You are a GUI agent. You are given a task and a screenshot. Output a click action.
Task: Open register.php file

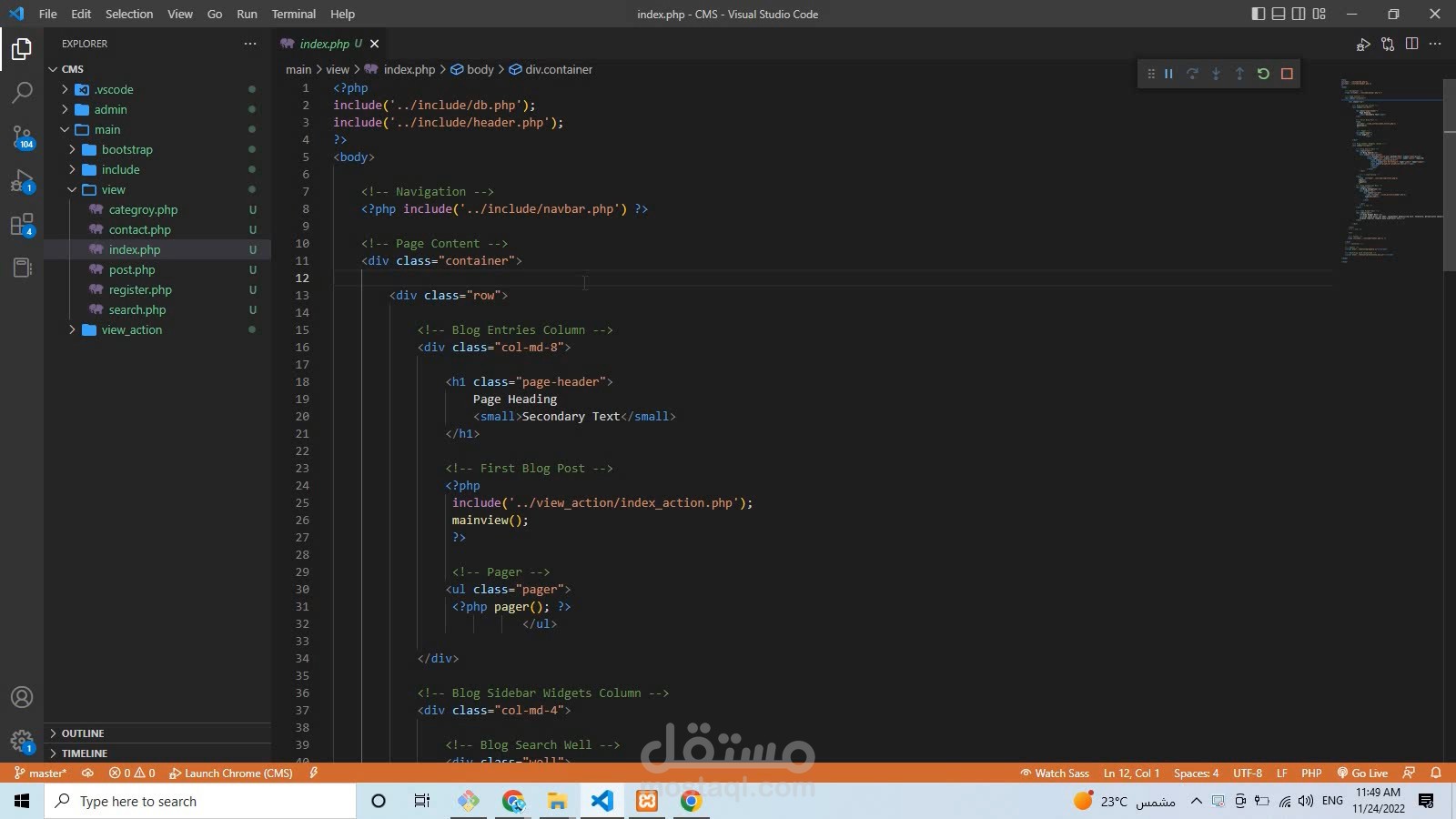click(140, 289)
